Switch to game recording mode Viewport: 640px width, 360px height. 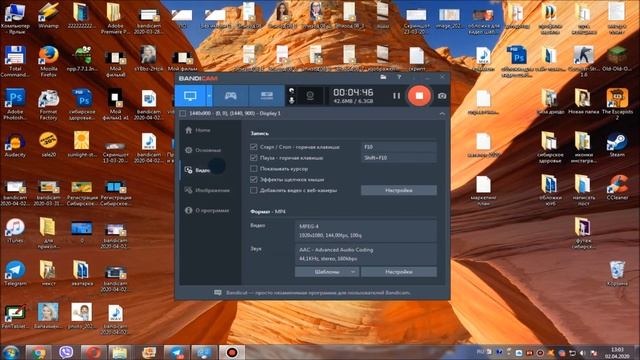(231, 96)
